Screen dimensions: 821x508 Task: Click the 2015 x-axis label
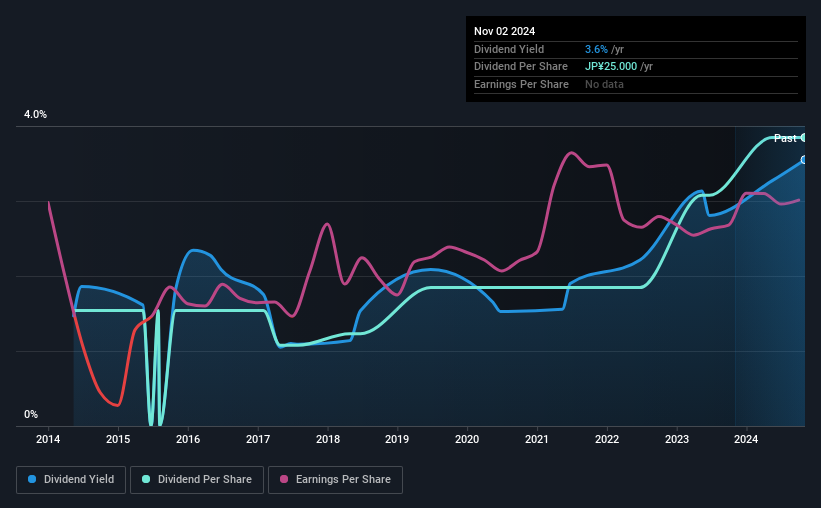click(118, 439)
